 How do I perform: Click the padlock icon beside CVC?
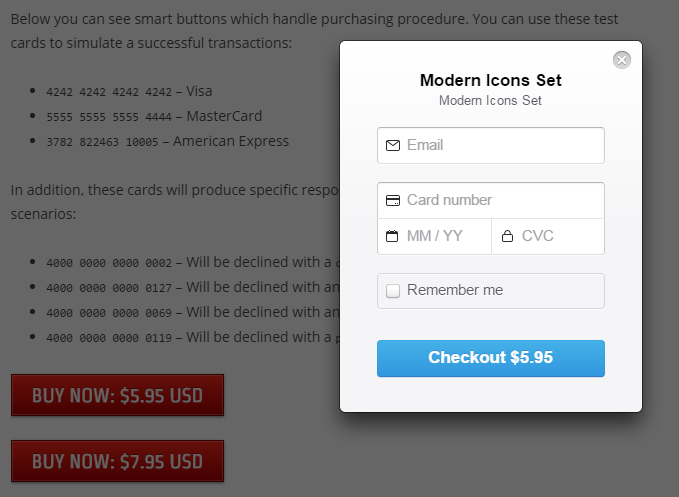(507, 237)
